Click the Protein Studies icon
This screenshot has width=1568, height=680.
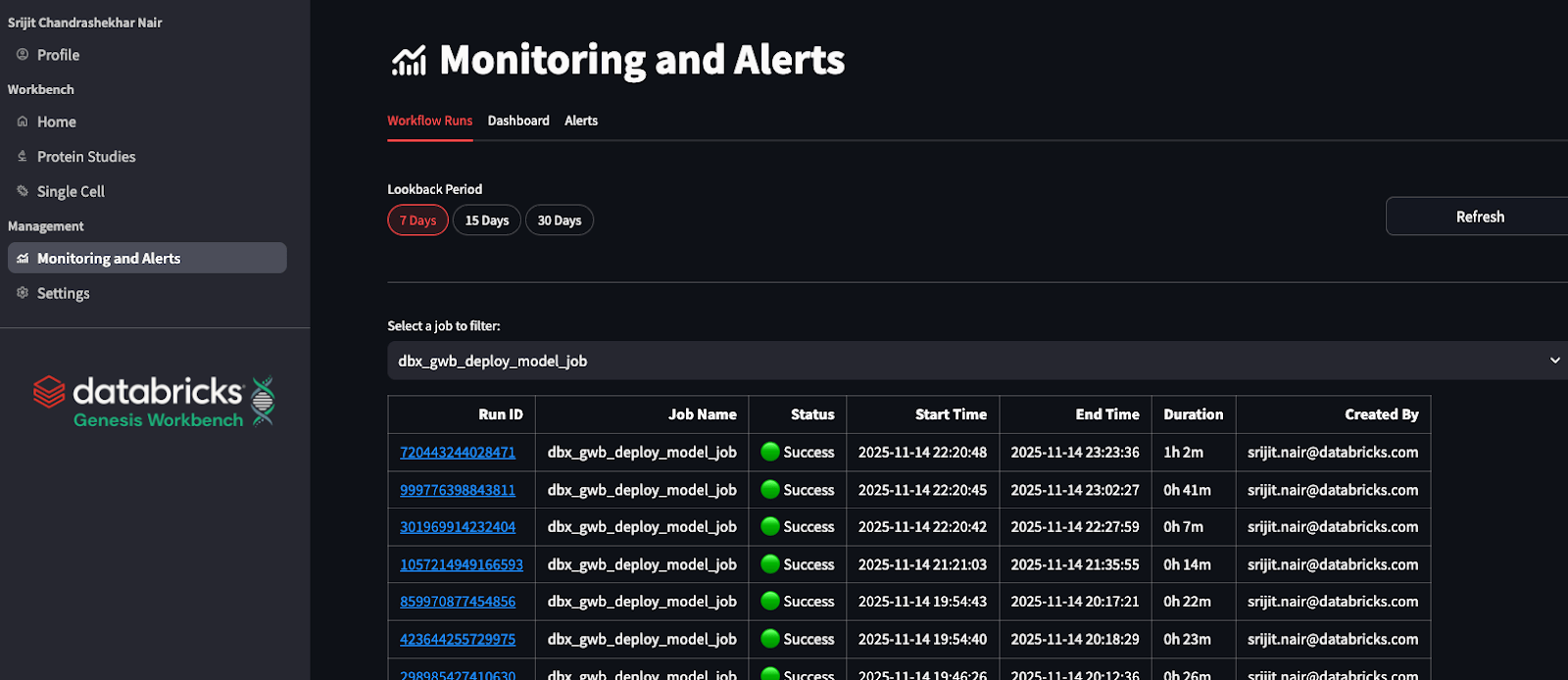[x=23, y=157]
